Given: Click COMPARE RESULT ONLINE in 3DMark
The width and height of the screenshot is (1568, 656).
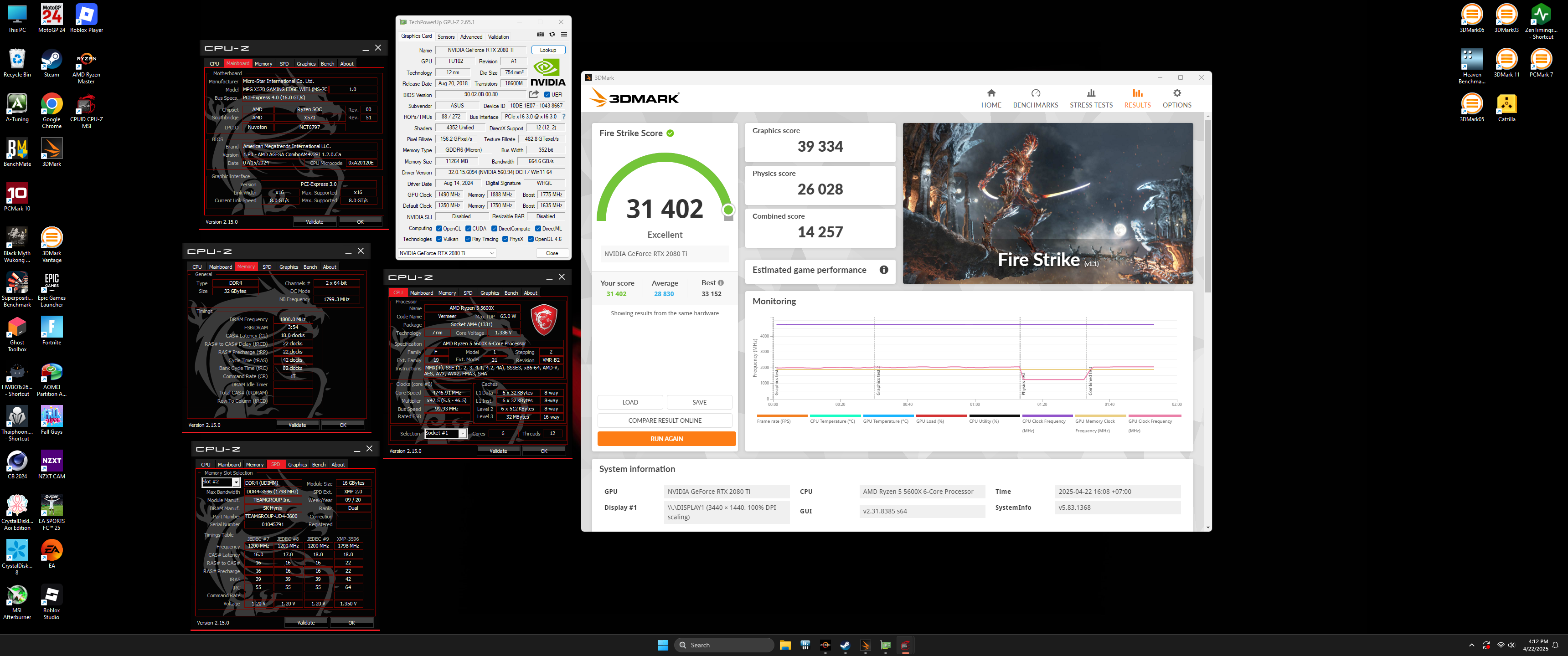Looking at the screenshot, I should [665, 420].
